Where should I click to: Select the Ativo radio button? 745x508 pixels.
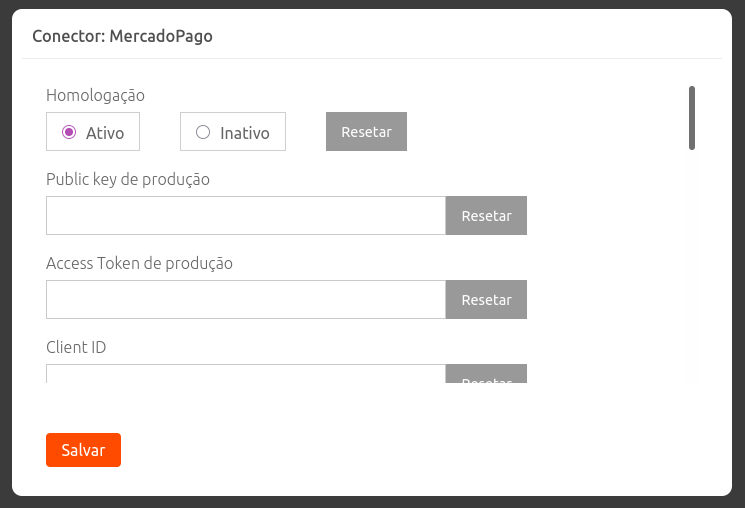(69, 132)
